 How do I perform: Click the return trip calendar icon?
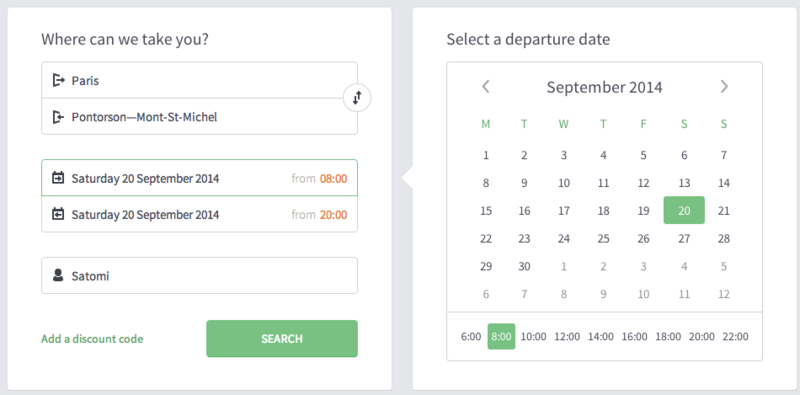click(58, 214)
